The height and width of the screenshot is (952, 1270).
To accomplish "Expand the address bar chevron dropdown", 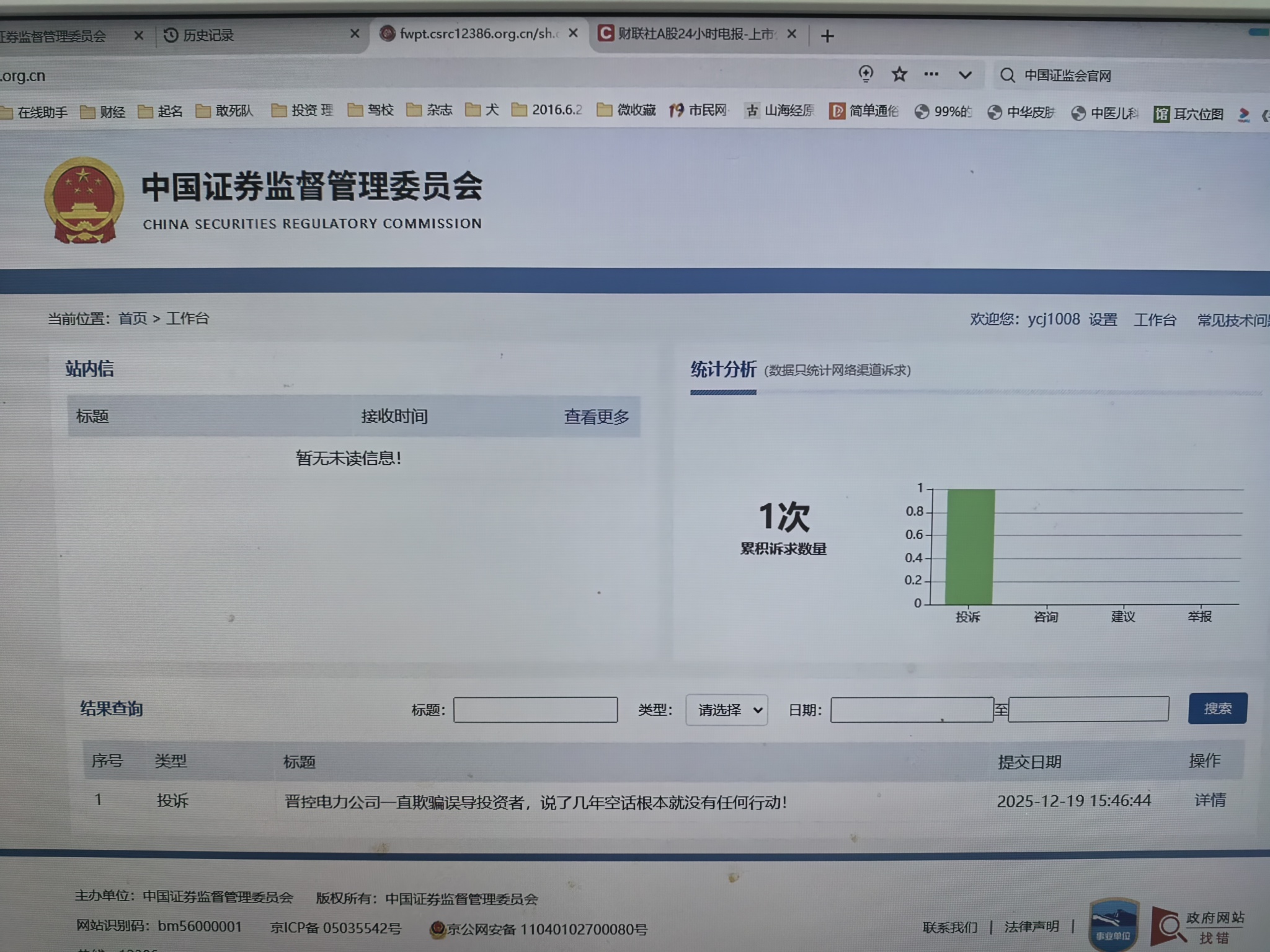I will 965,76.
